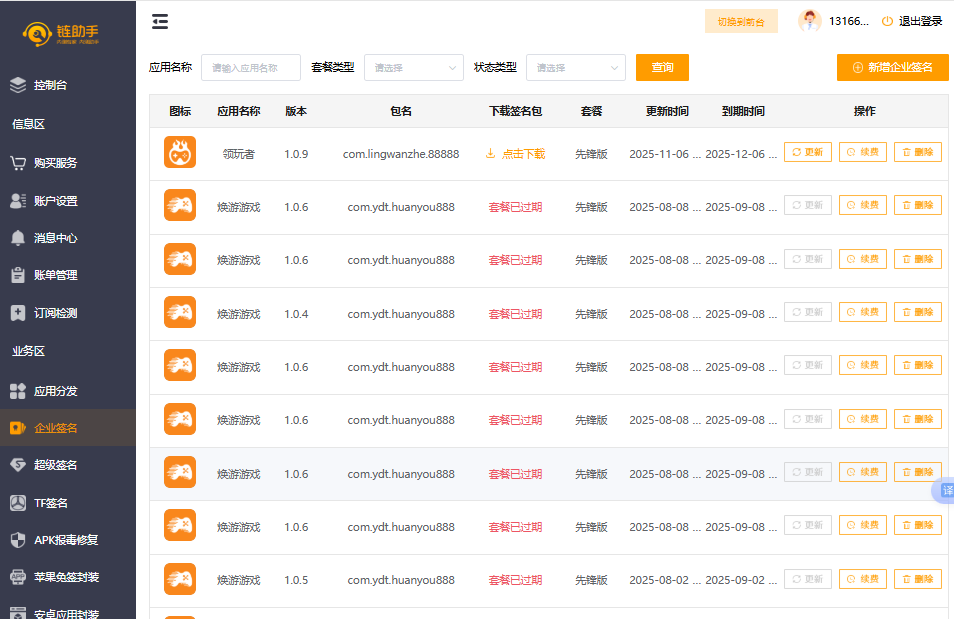The height and width of the screenshot is (619, 954).
Task: Expand the 状态类型 dropdown
Action: coord(575,68)
